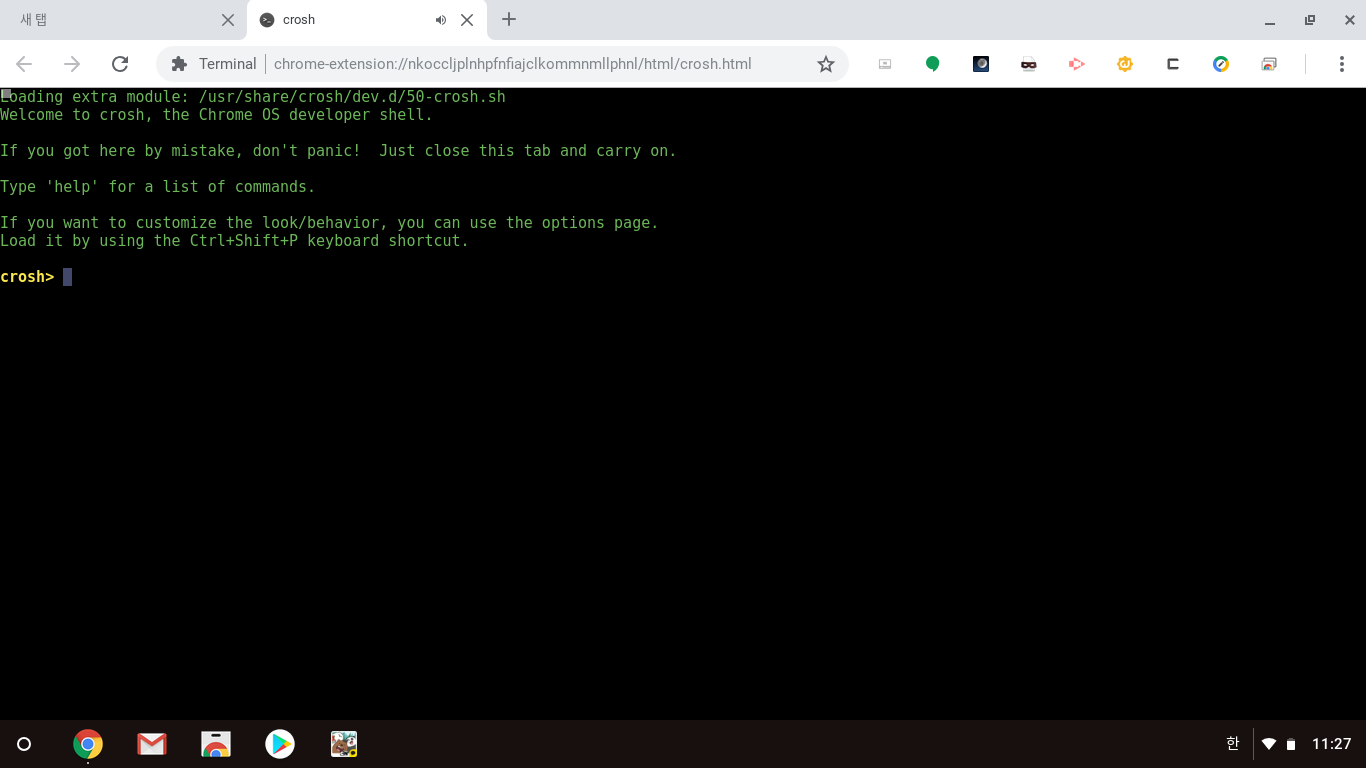Open Chrome Web Store from the shelf
Image resolution: width=1366 pixels, height=768 pixels.
[216, 744]
